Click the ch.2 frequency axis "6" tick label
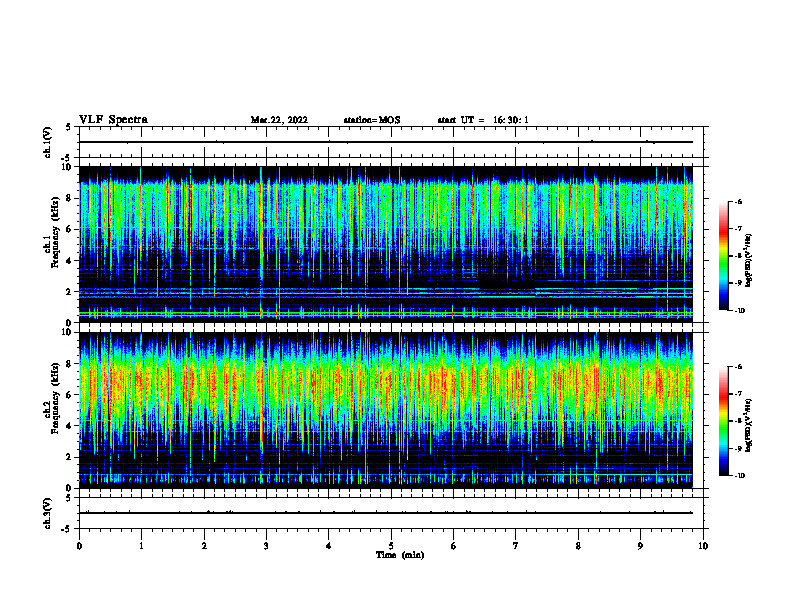 tap(70, 395)
